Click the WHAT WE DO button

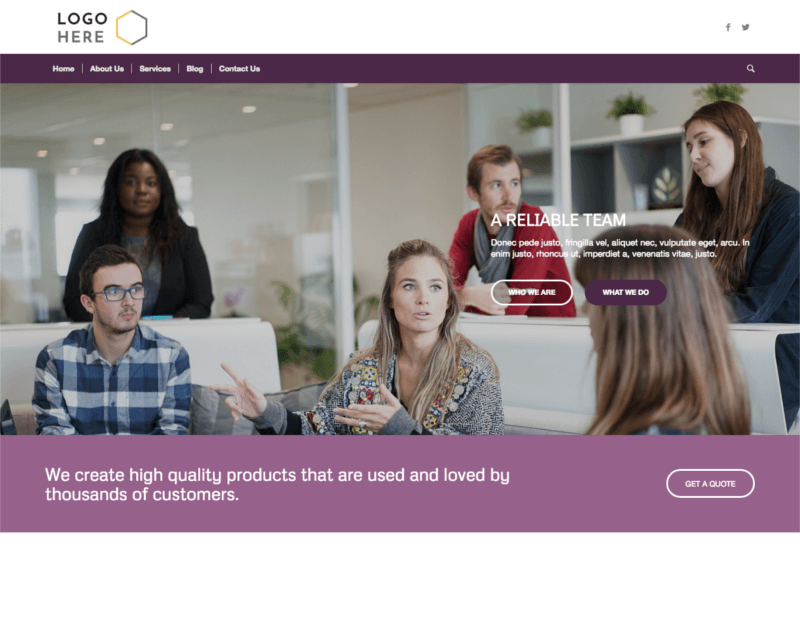click(x=626, y=292)
